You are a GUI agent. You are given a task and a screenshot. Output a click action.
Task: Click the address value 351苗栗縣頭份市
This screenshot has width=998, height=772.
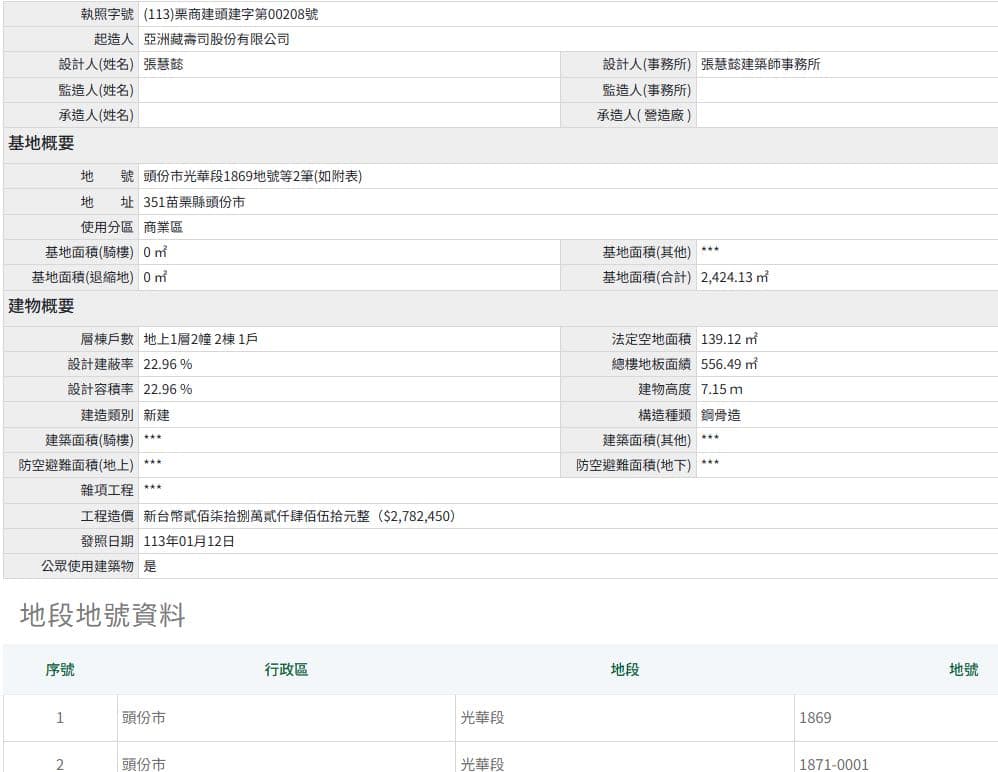click(194, 202)
